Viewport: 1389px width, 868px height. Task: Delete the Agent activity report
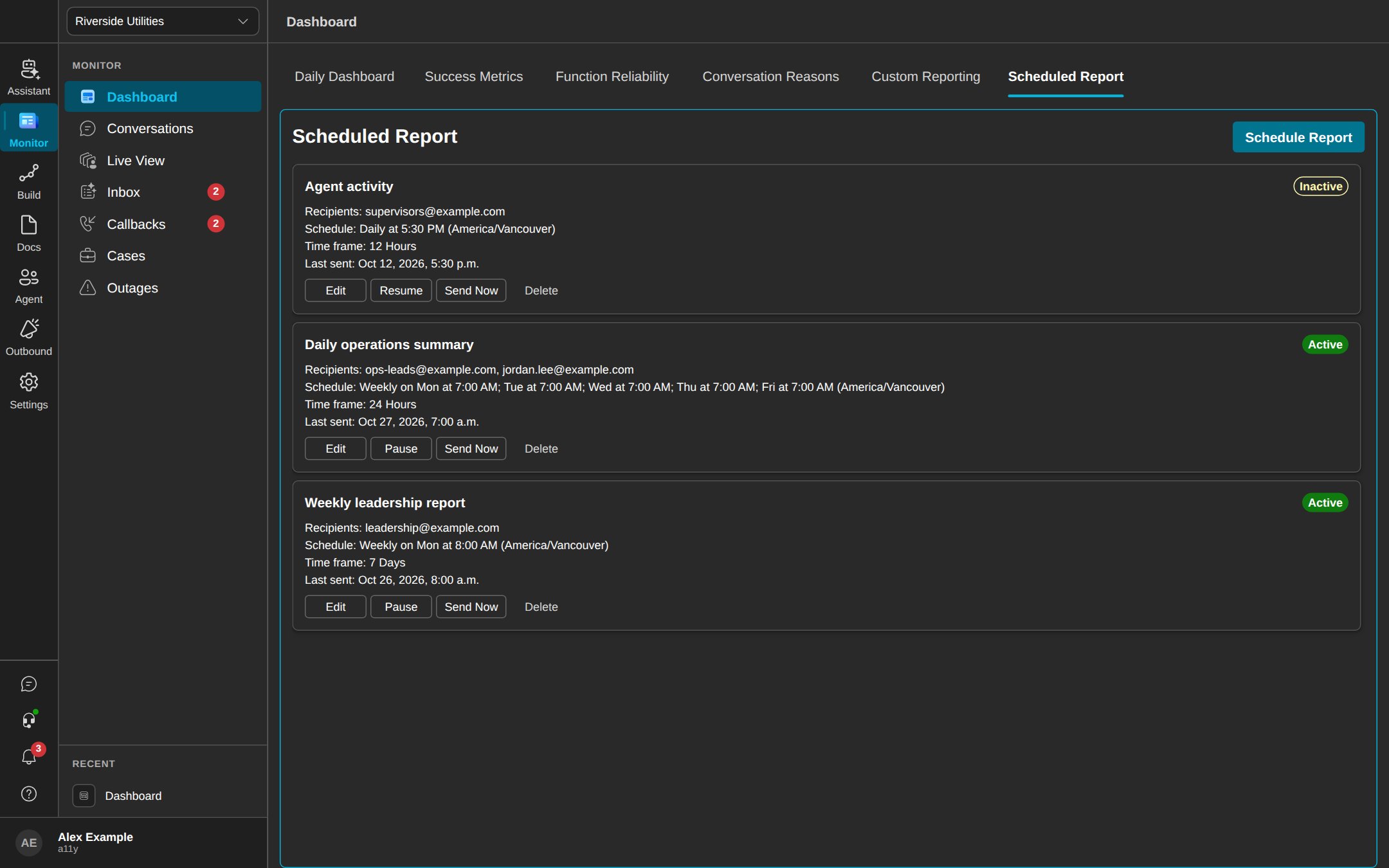pos(541,291)
